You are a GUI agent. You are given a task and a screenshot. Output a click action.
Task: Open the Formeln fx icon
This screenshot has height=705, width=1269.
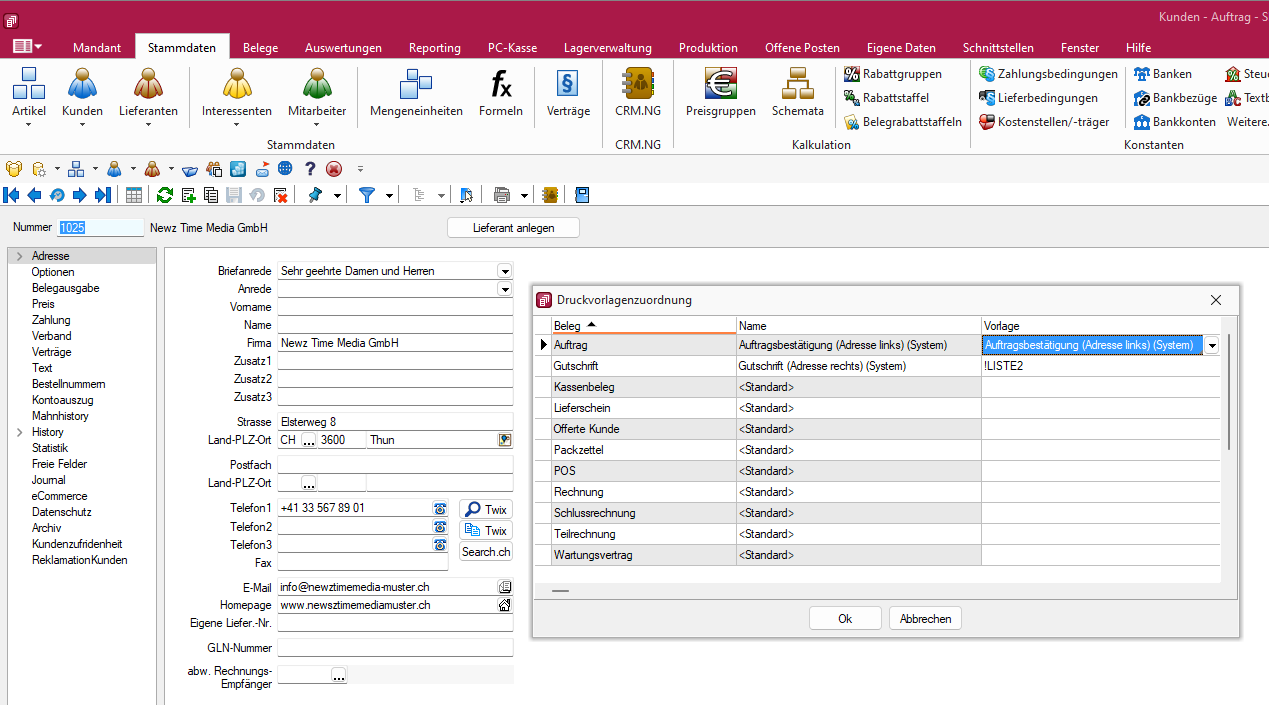500,95
